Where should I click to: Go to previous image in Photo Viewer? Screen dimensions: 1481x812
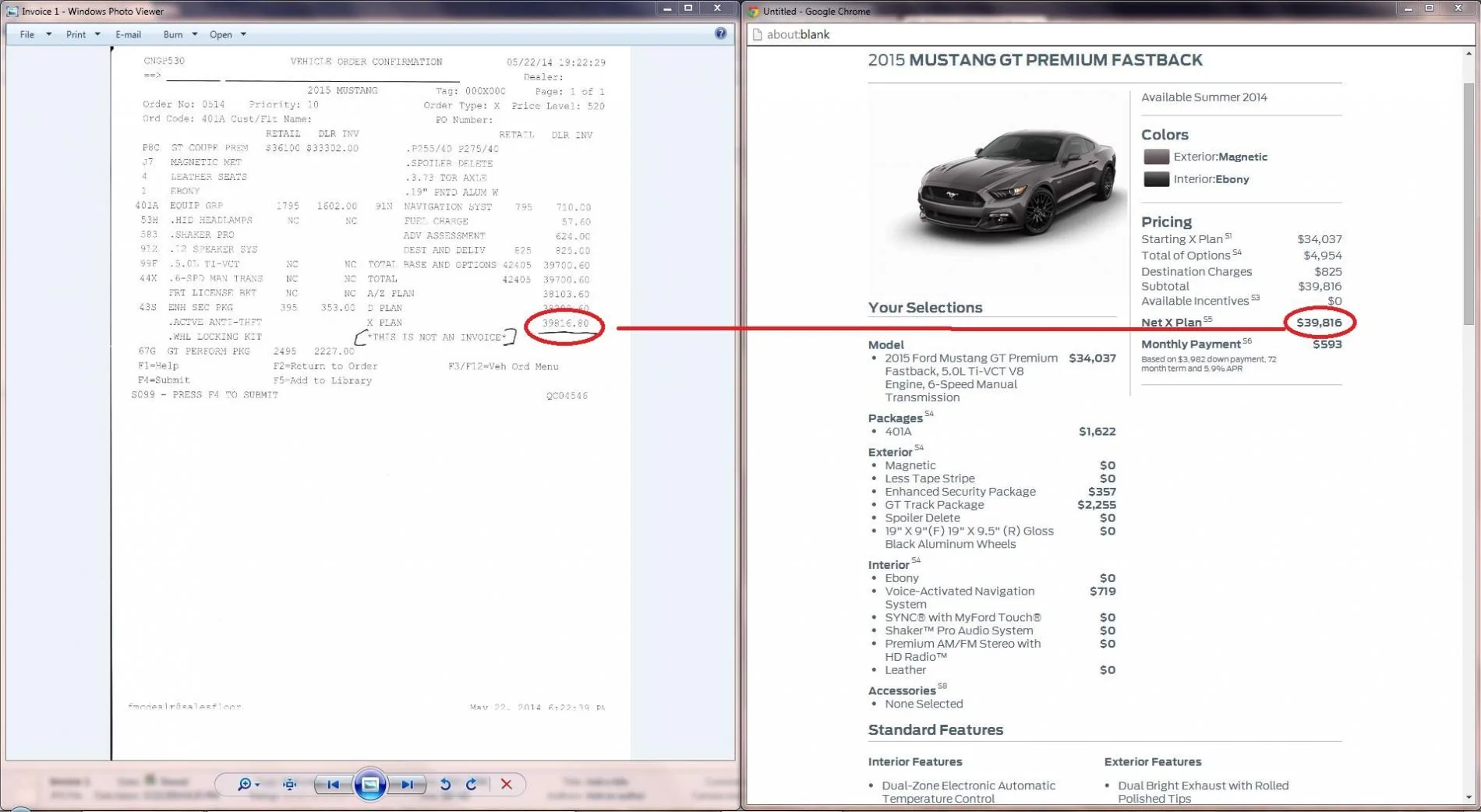[x=333, y=785]
